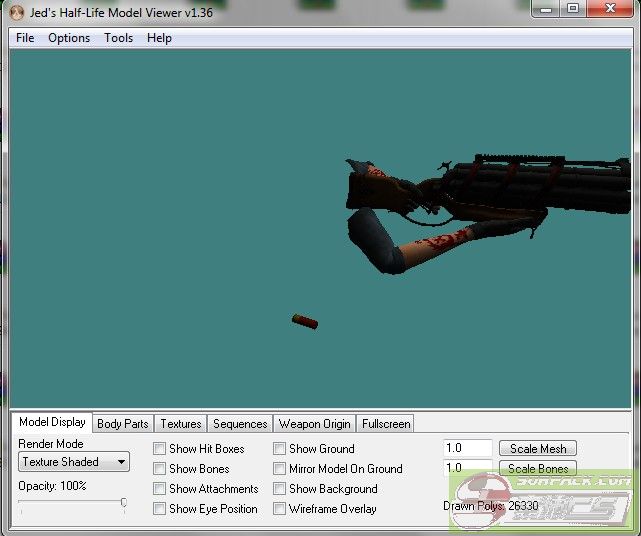Viewport: 641px width, 536px height.
Task: Tick the Show Eye Position checkbox
Action: (160, 509)
